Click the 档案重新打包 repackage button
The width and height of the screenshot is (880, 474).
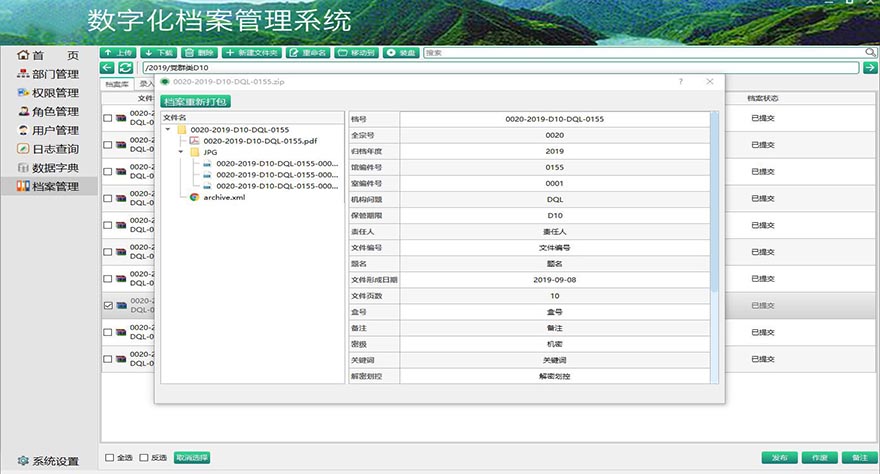(x=196, y=101)
